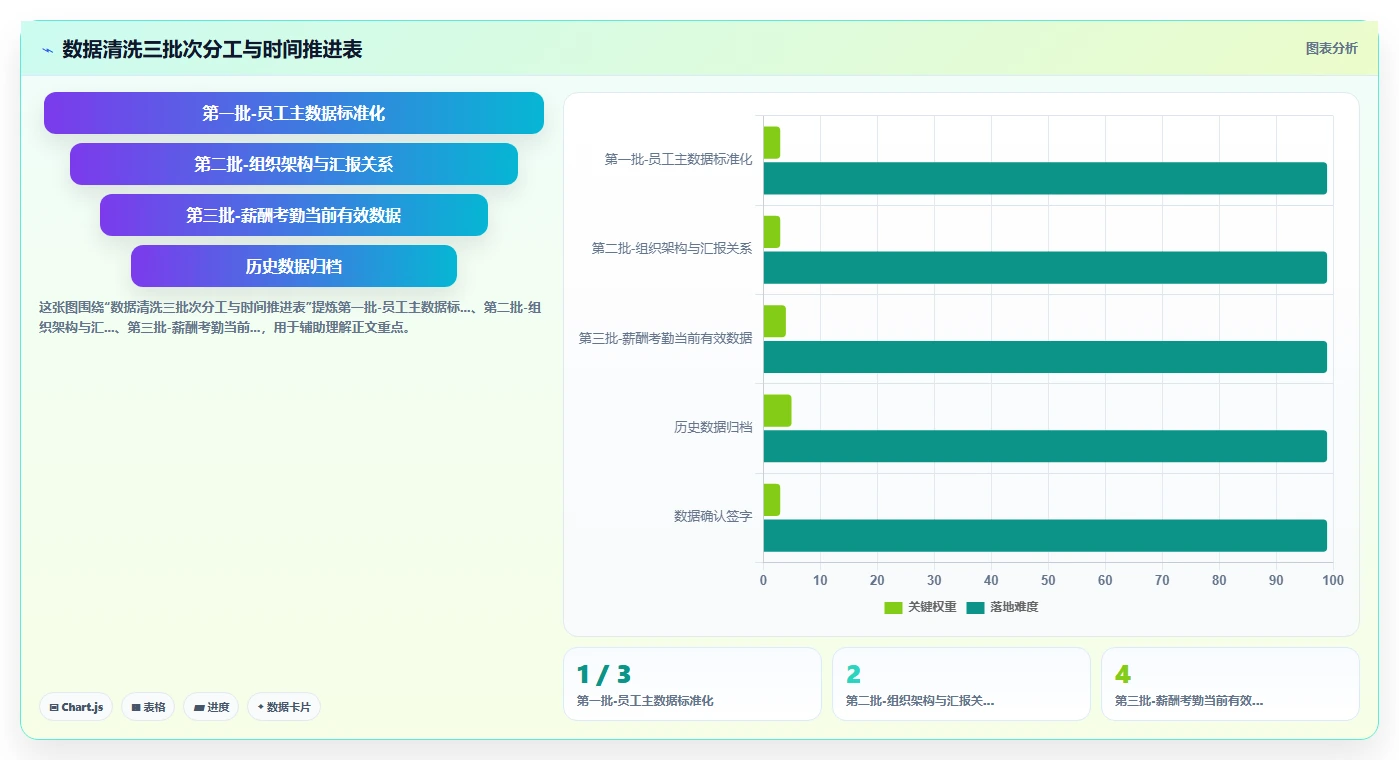Toggle the 落地难度 legend swatch
The width and height of the screenshot is (1399, 760).
[976, 607]
